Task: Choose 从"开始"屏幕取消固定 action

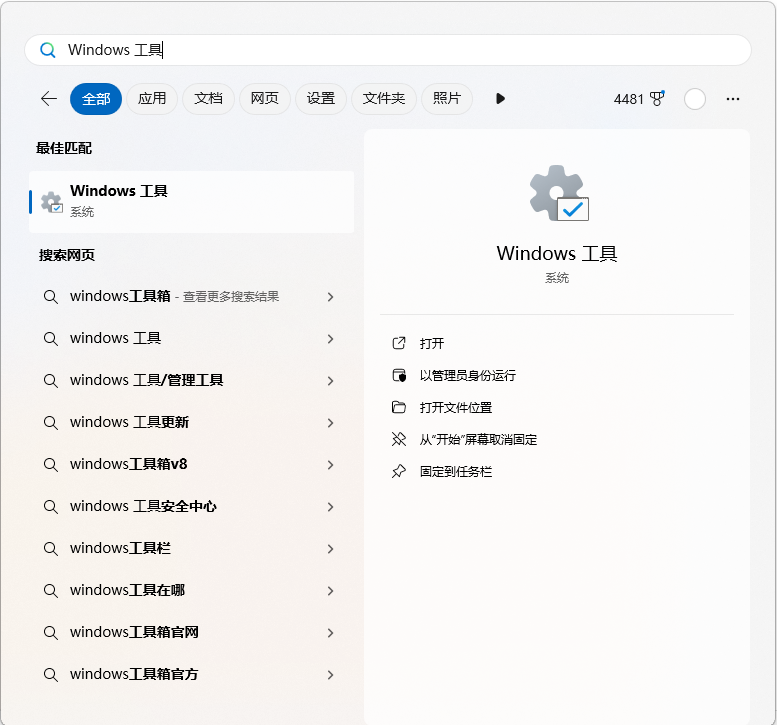Action: point(478,440)
